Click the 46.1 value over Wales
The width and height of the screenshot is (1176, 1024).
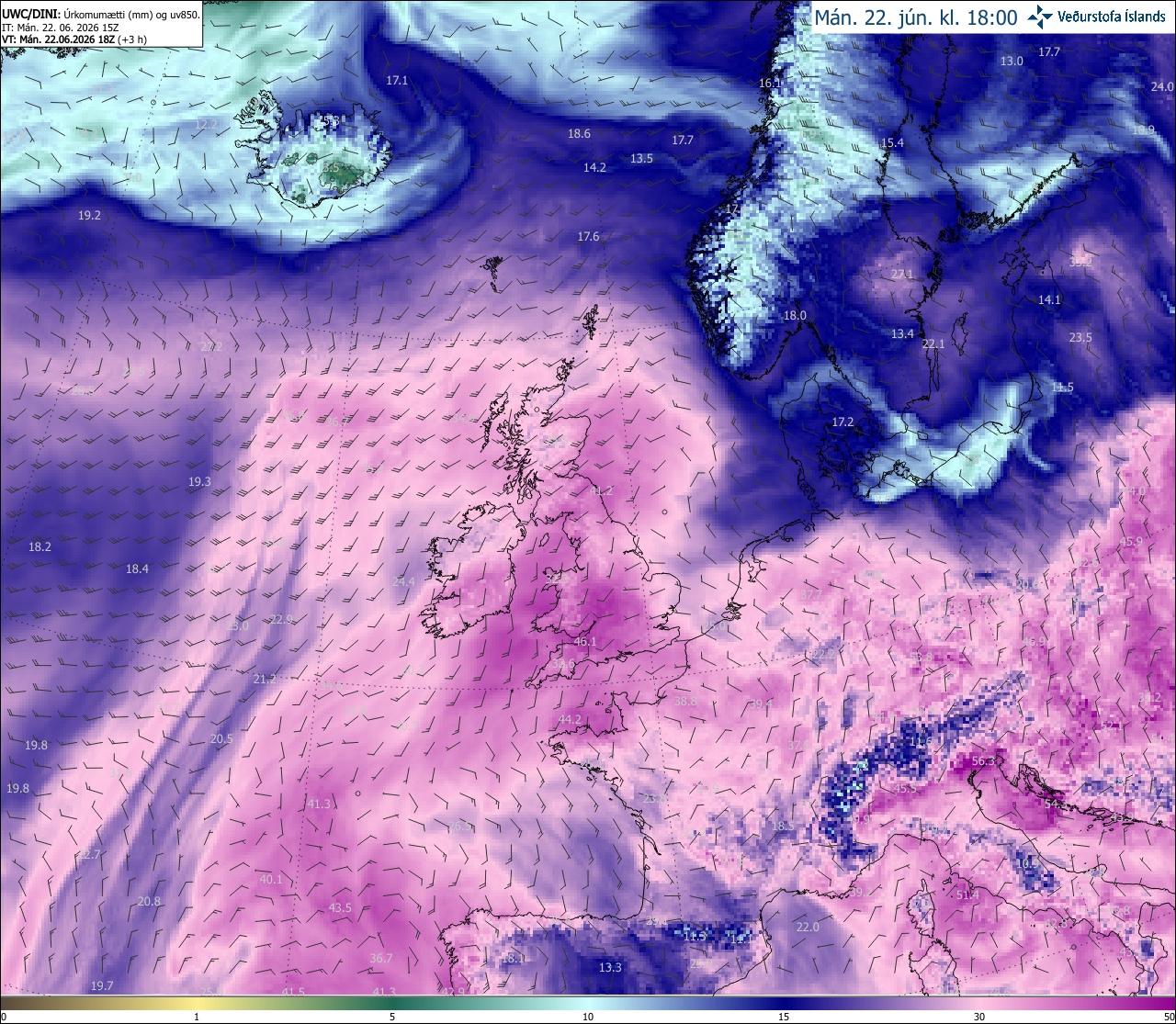585,642
